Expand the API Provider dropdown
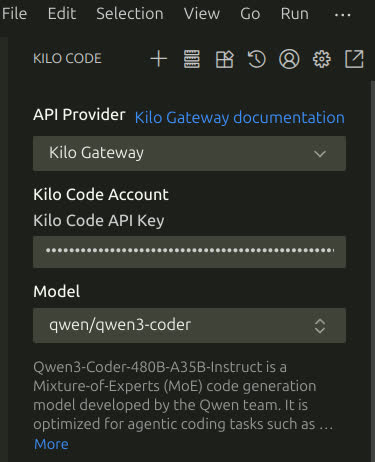Screen dimensions: 375x462 click(189, 153)
